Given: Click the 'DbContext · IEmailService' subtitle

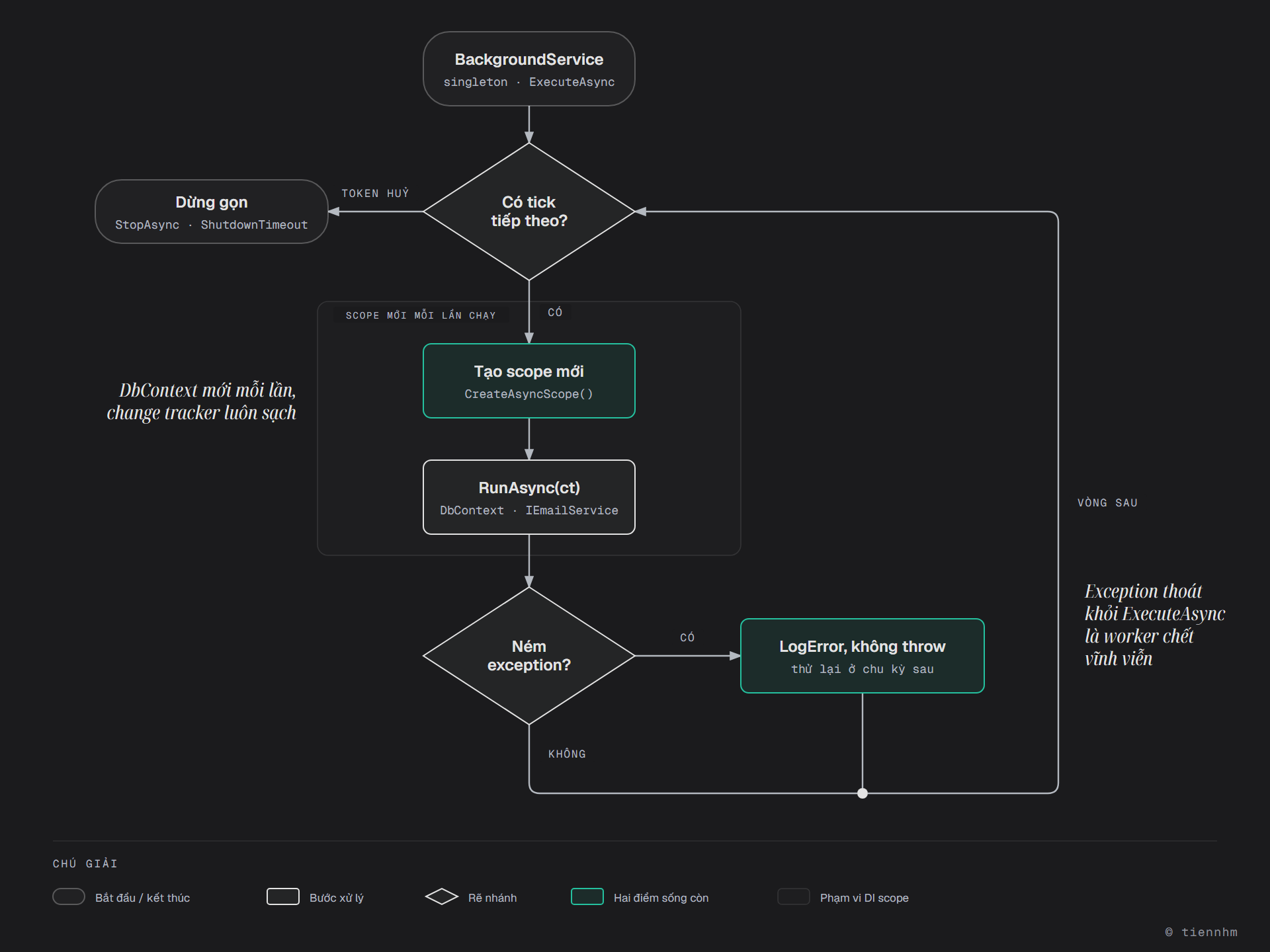Looking at the screenshot, I should click(529, 510).
